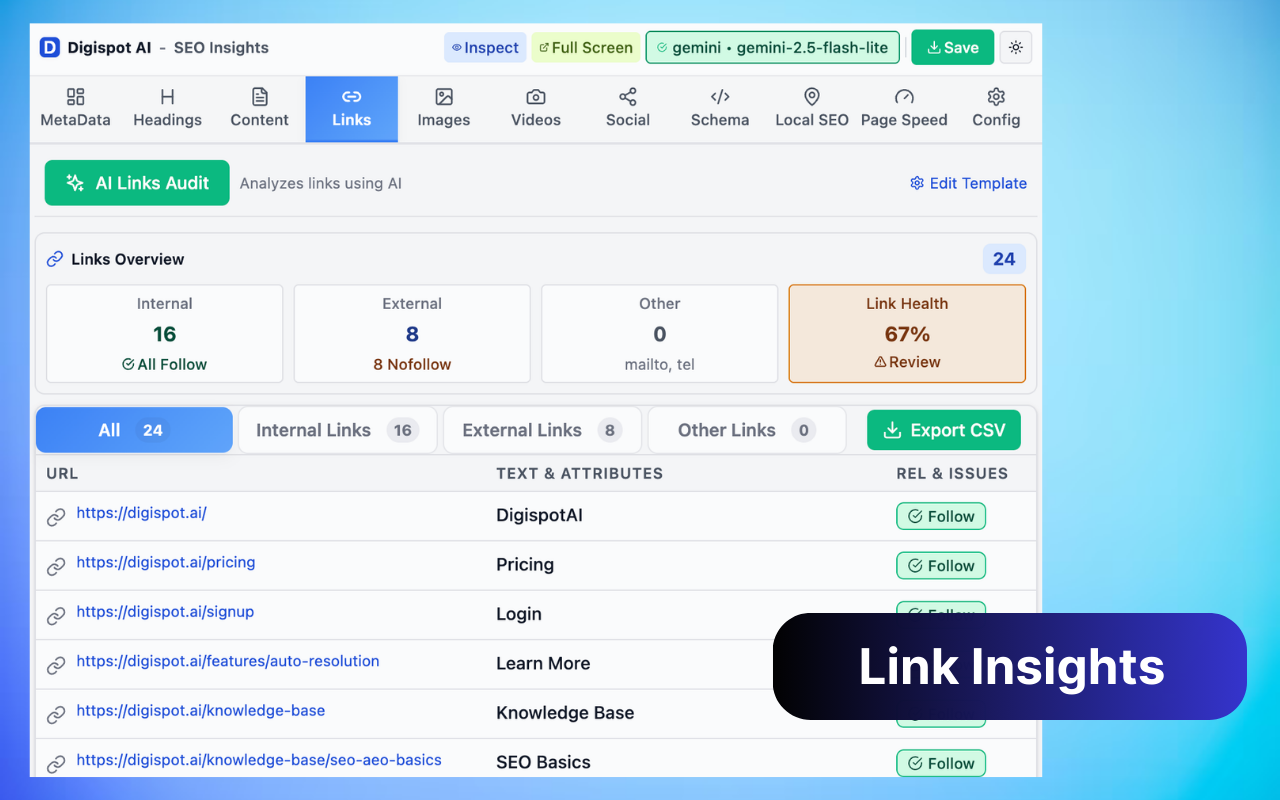
Task: Open the knowledge-base/seo-aeo-basics link
Action: 259,760
